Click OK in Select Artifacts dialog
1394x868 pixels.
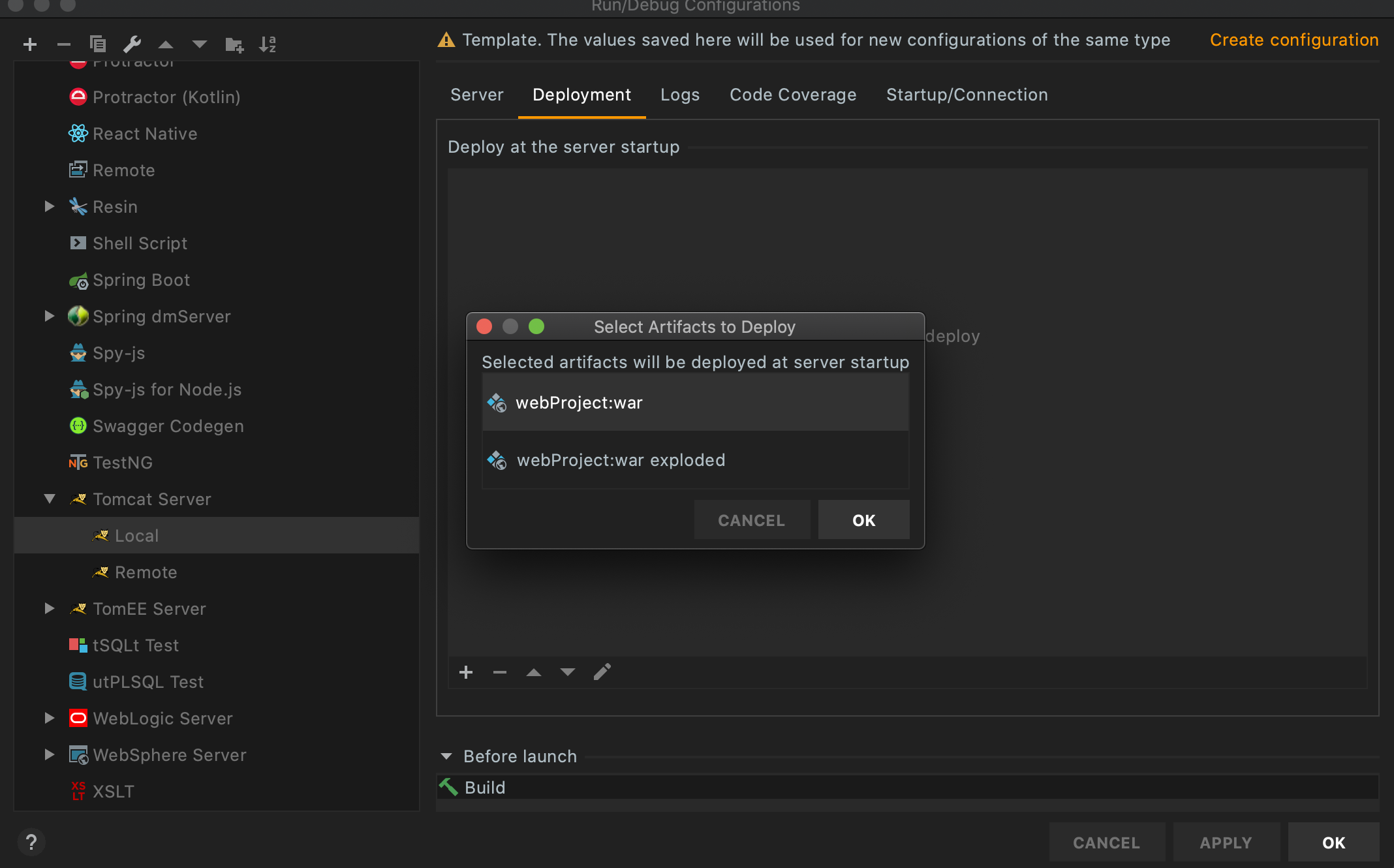[x=863, y=520]
